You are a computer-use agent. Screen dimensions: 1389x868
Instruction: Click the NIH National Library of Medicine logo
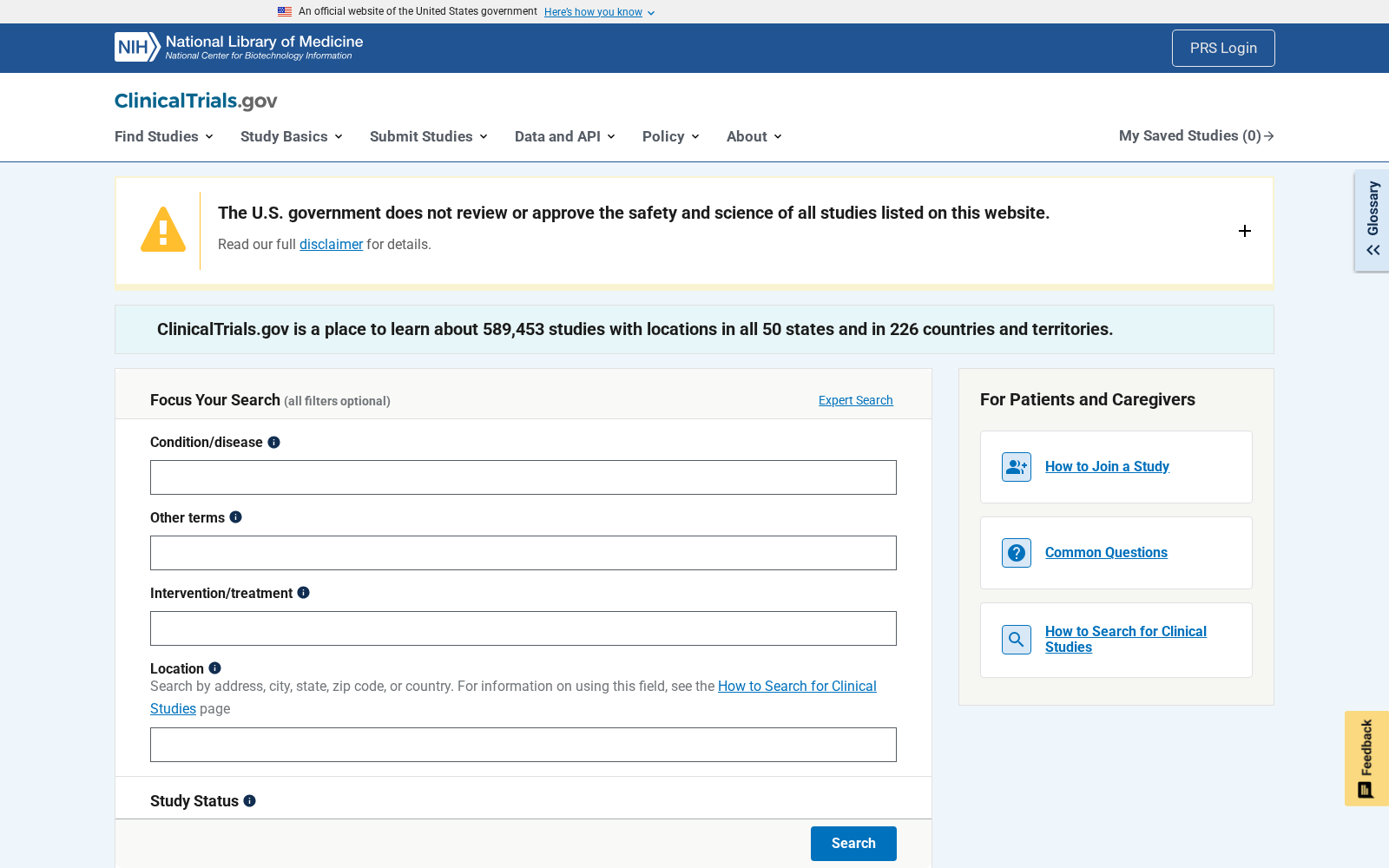click(x=239, y=48)
